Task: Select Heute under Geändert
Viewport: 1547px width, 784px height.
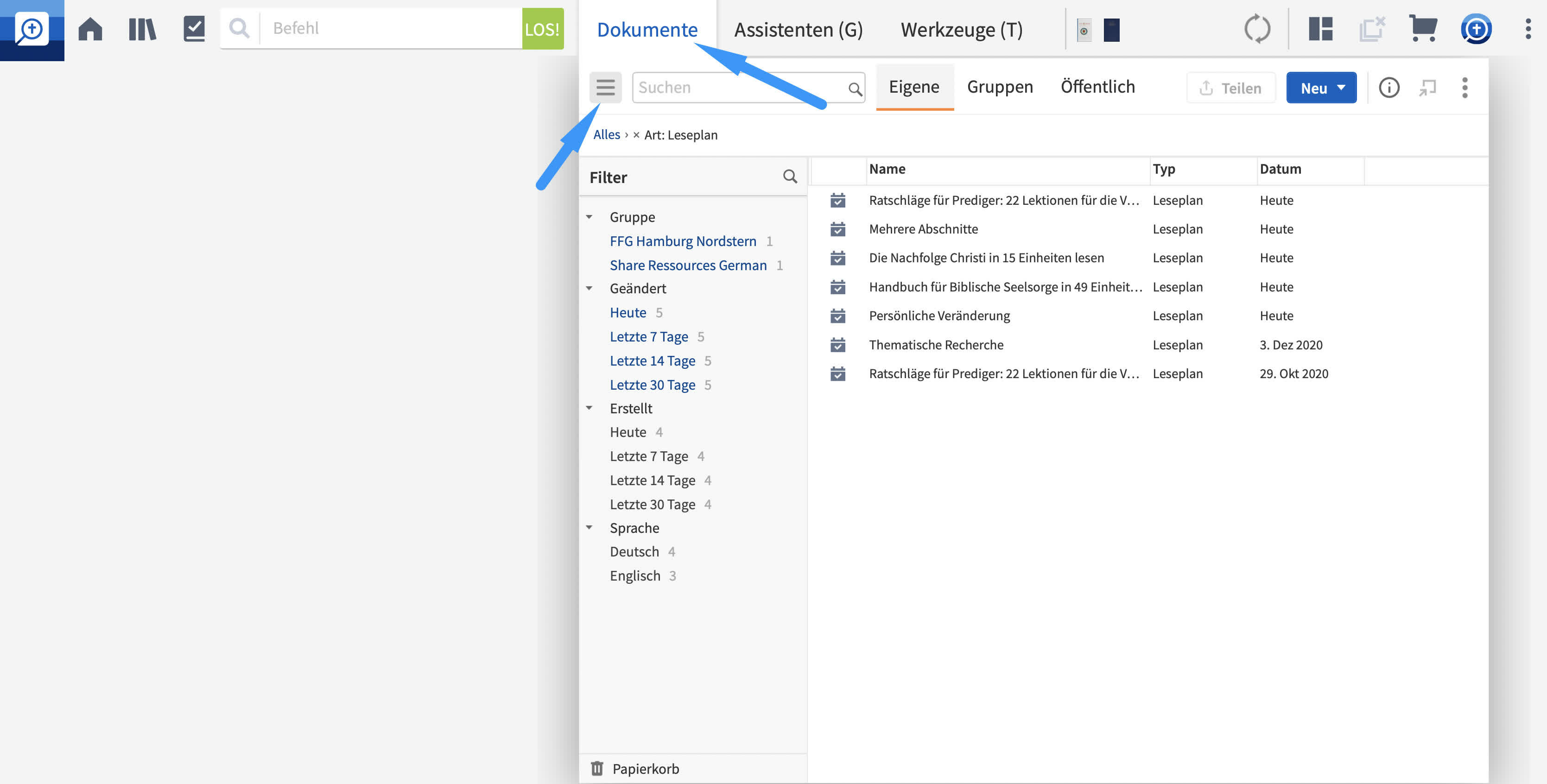Action: pos(628,313)
